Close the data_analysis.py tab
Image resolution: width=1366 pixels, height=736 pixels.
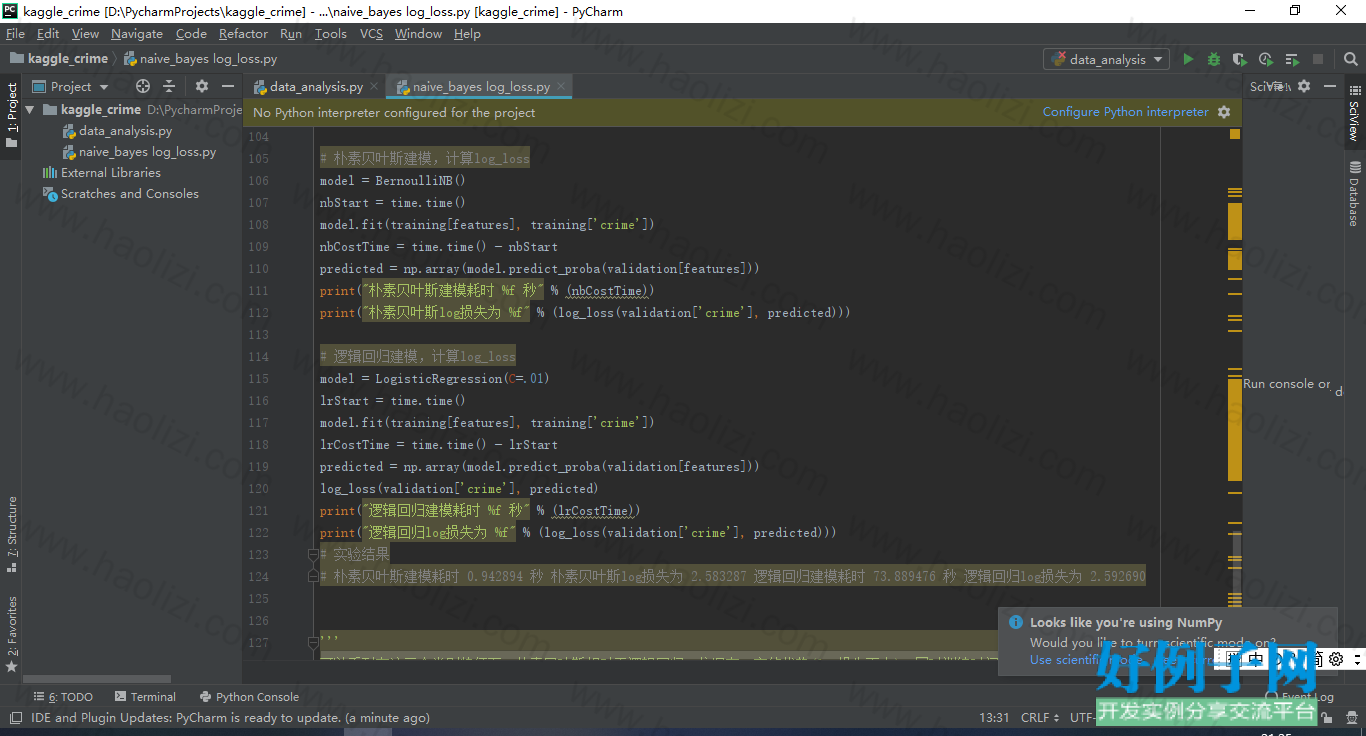point(374,87)
